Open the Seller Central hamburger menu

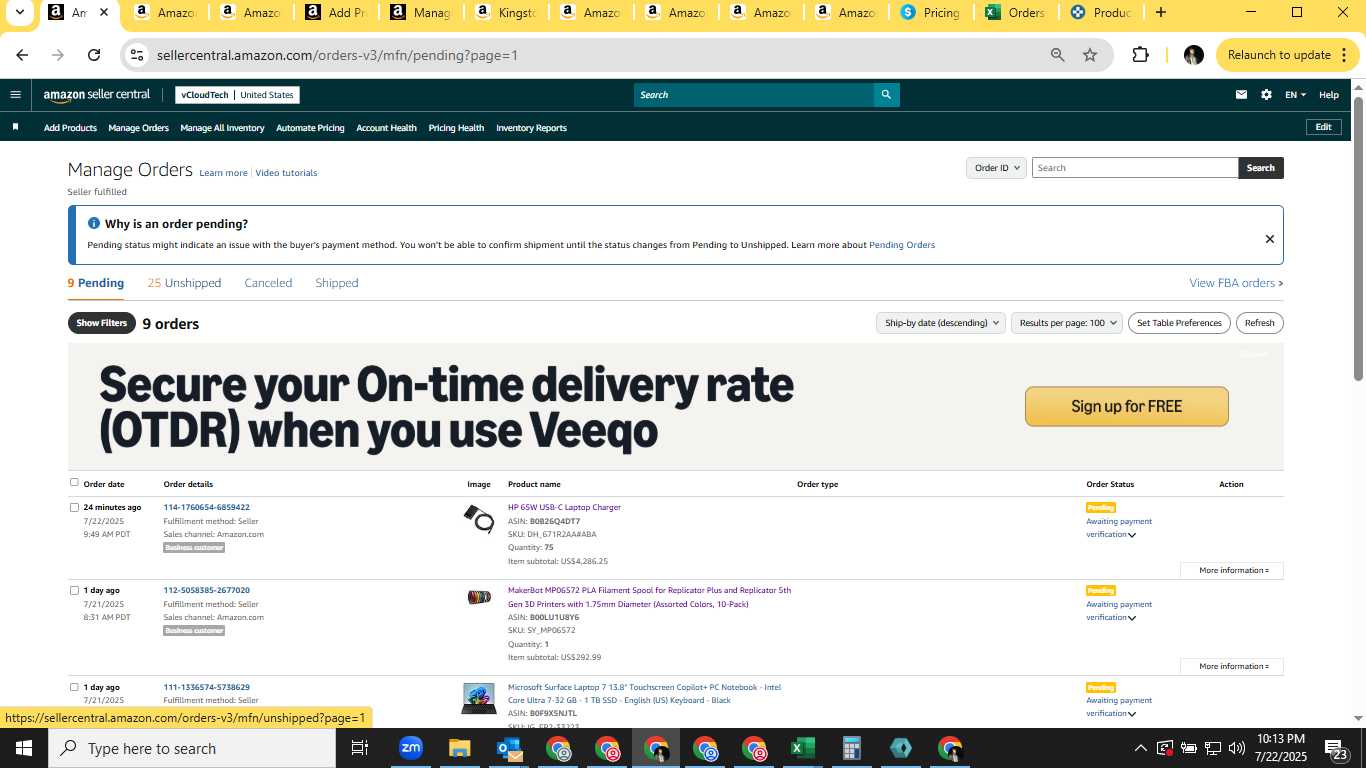[x=15, y=95]
